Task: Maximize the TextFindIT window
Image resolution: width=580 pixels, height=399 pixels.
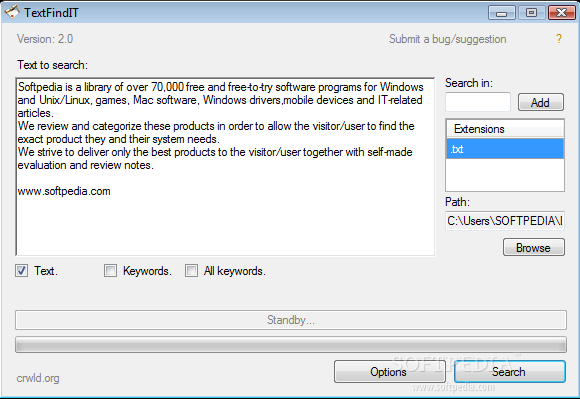Action: (532, 13)
